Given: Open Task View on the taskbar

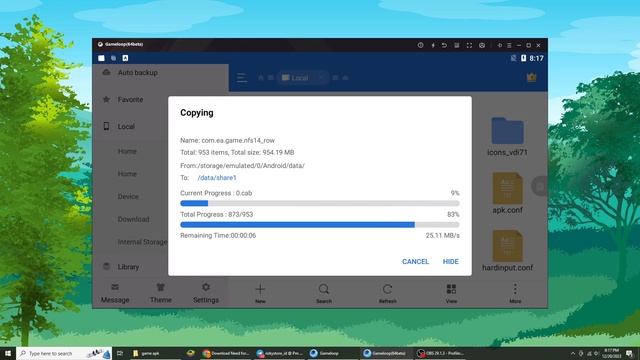Looking at the screenshot, I should pyautogui.click(x=120, y=353).
